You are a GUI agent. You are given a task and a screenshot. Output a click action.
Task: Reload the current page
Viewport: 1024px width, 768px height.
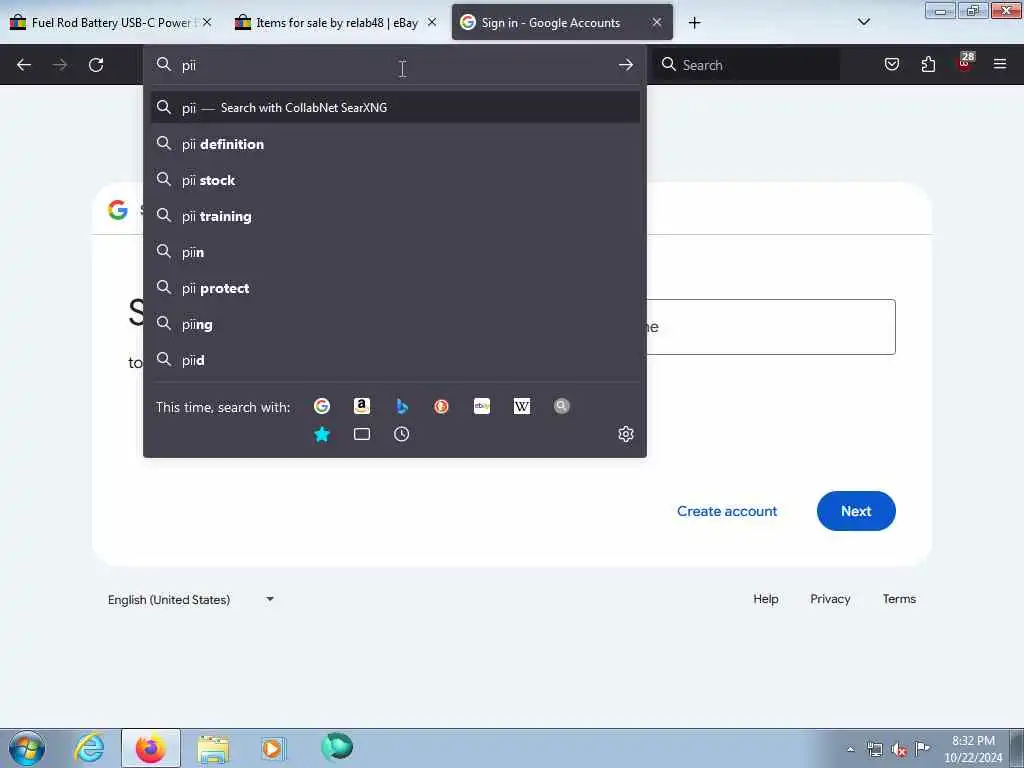(x=96, y=65)
